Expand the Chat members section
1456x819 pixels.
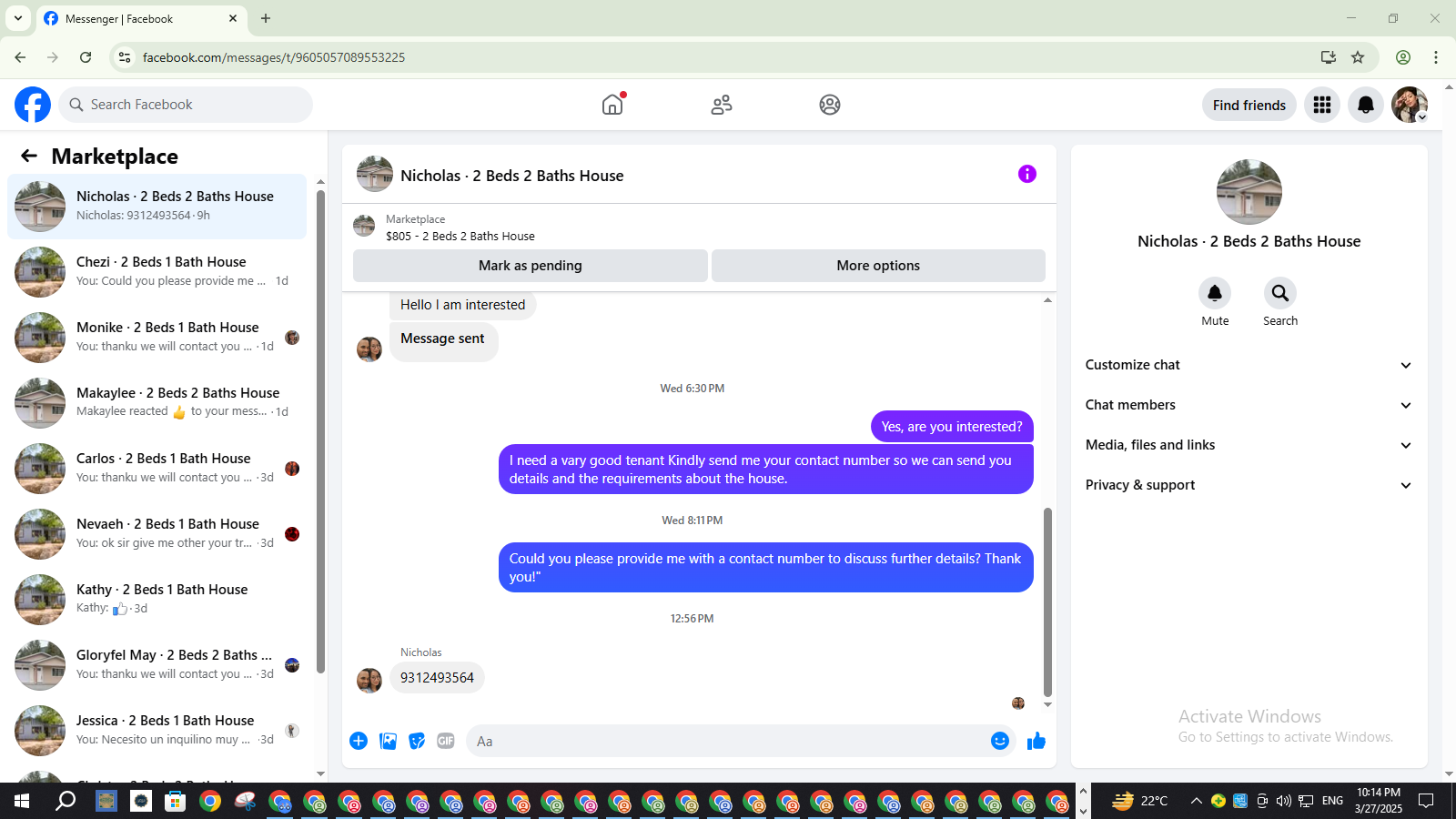click(1249, 405)
